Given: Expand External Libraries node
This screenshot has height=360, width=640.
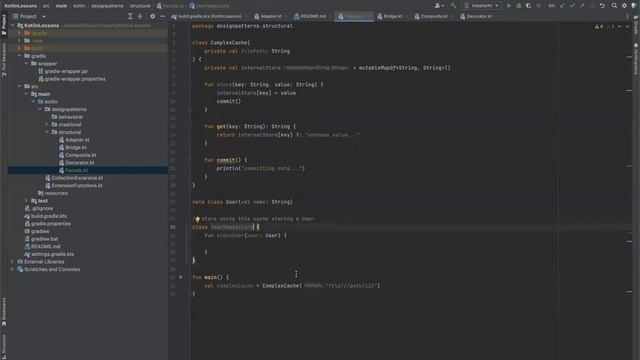Looking at the screenshot, I should 12,262.
